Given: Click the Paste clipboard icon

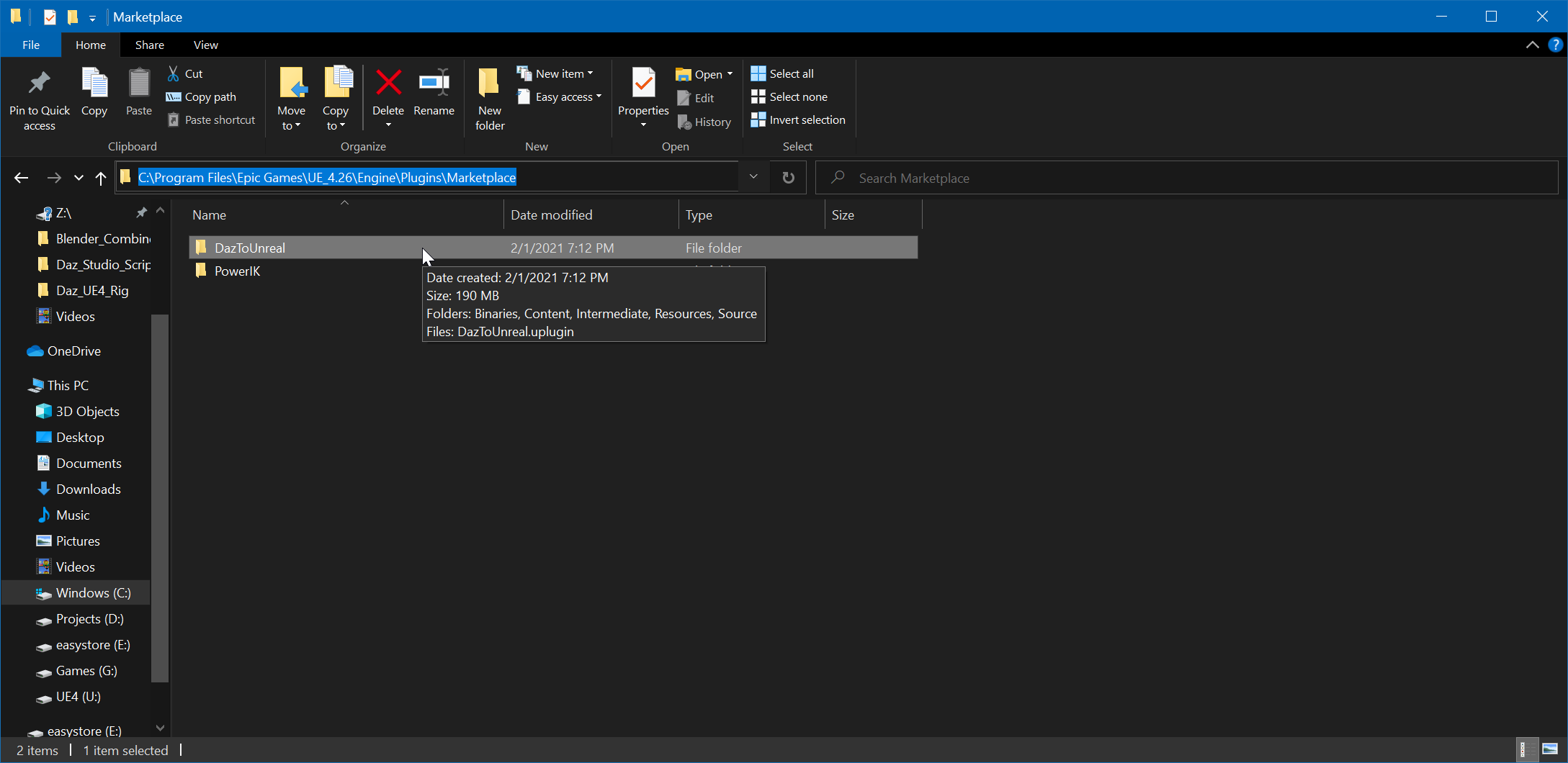Looking at the screenshot, I should [139, 83].
